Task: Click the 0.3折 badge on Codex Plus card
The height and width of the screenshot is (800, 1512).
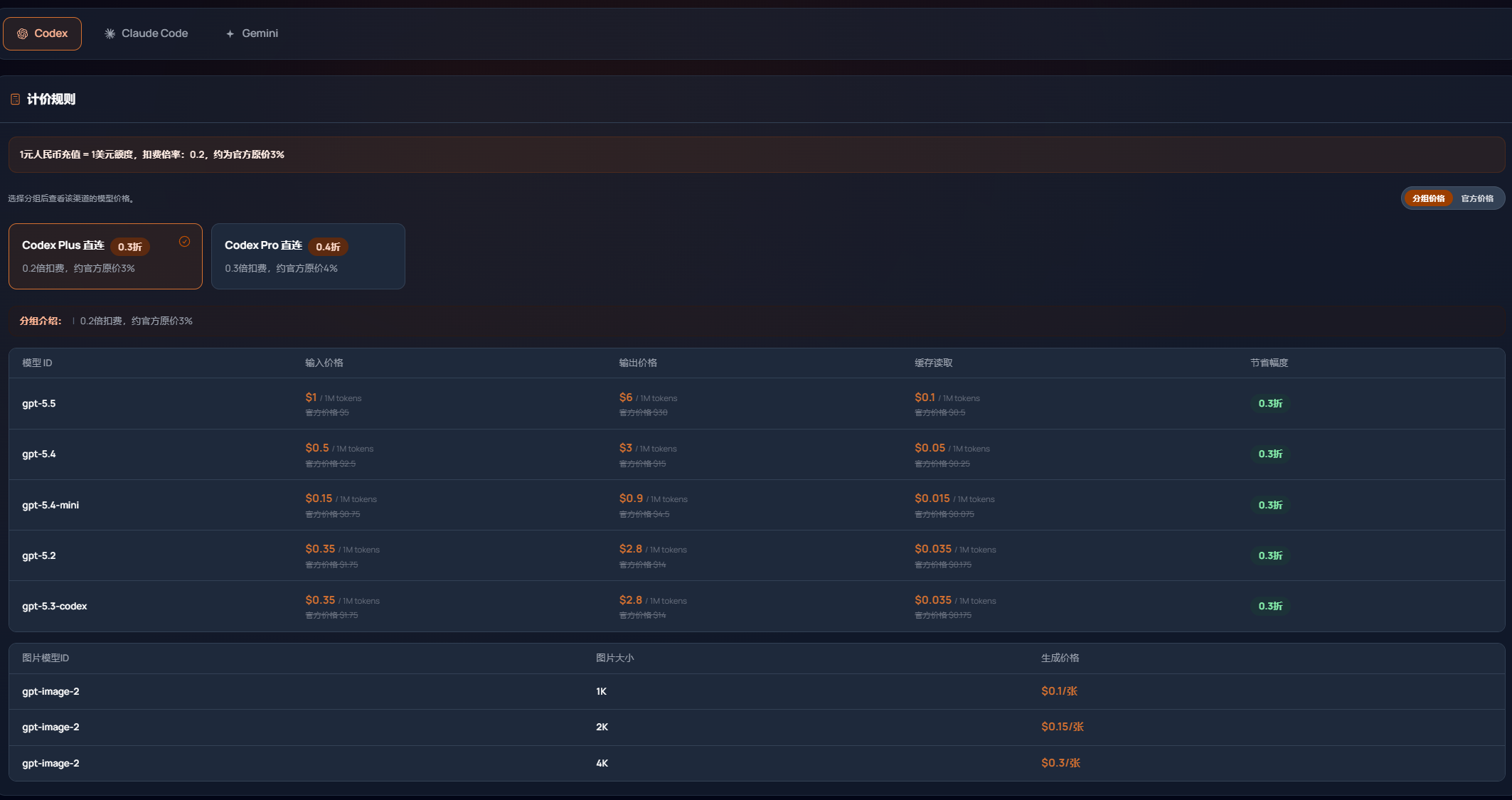Action: tap(129, 247)
